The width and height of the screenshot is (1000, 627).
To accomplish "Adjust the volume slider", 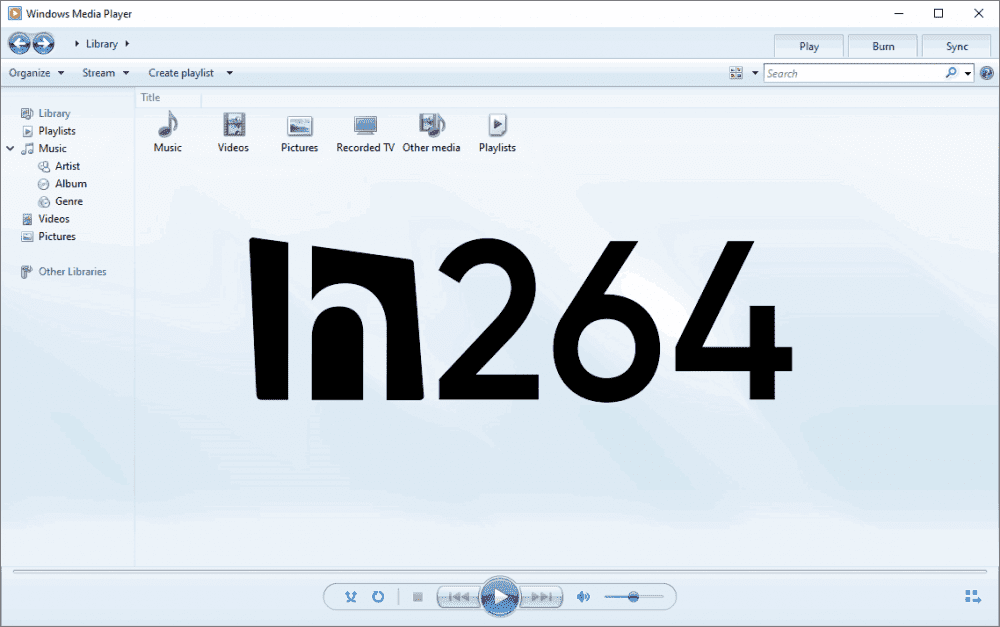I will point(634,596).
